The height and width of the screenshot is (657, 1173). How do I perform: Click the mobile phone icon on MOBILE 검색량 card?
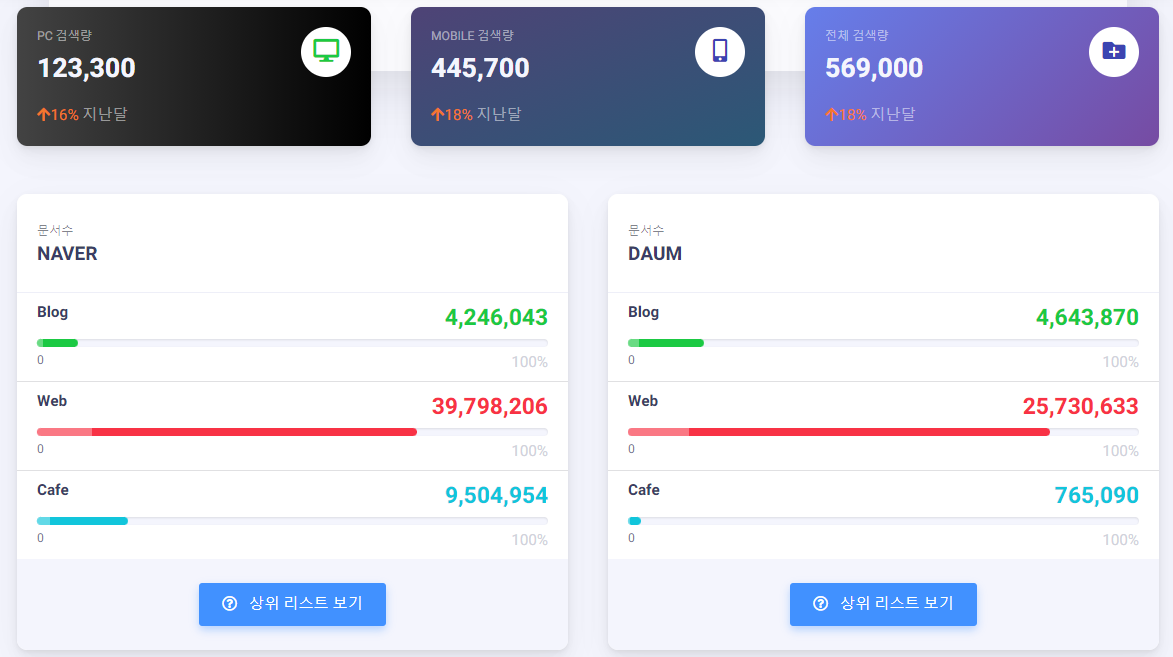(x=719, y=51)
